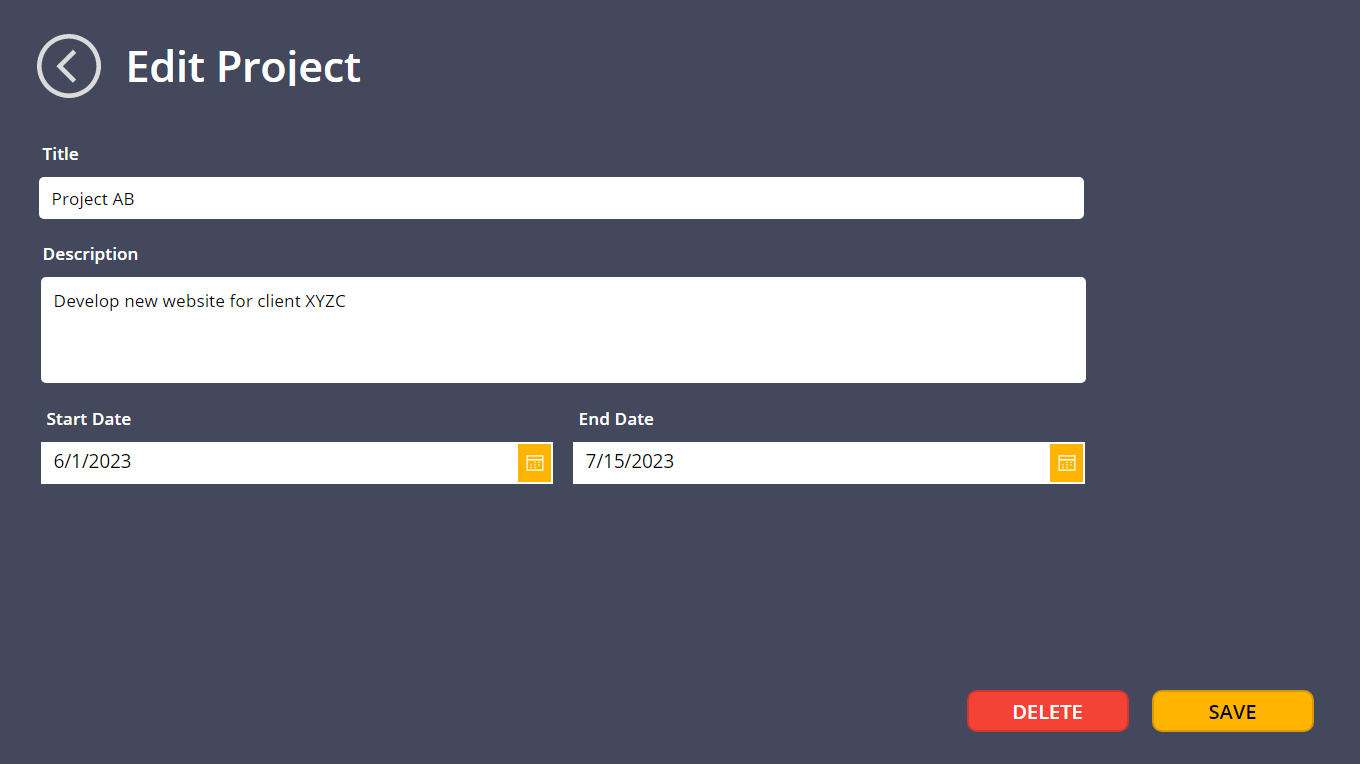Click the 'Title' field label
The image size is (1360, 764).
tap(60, 154)
